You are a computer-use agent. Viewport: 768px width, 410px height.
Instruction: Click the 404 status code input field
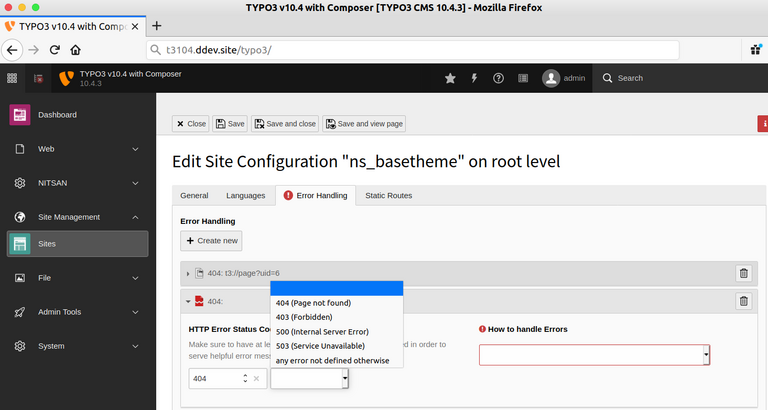(x=214, y=379)
